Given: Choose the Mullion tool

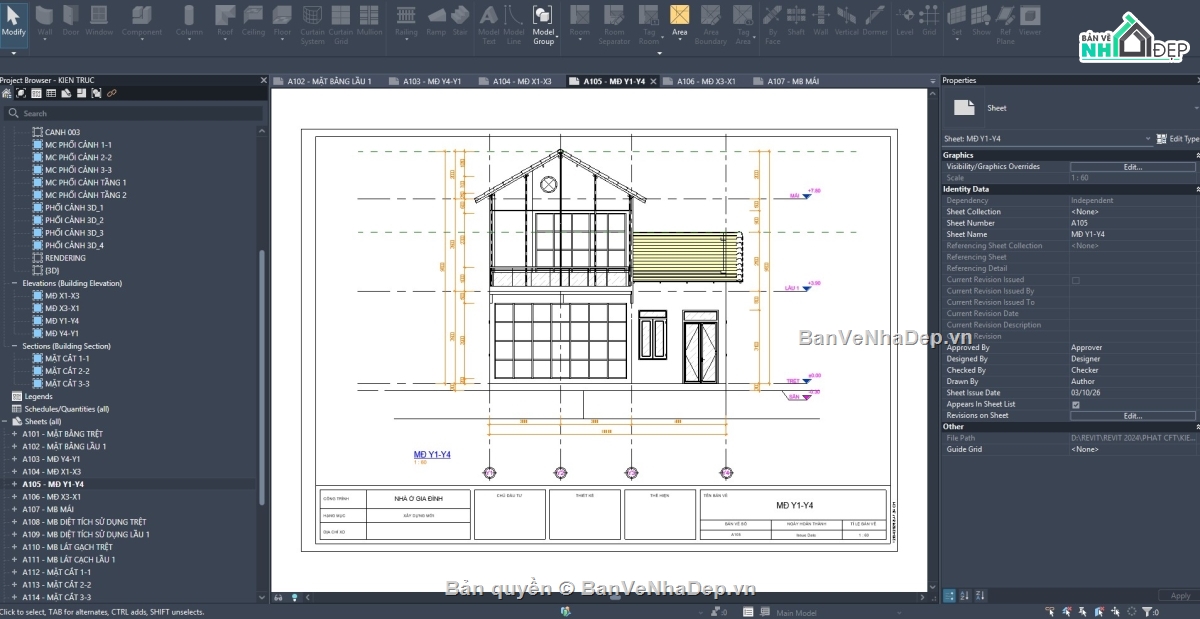Looking at the screenshot, I should (369, 20).
